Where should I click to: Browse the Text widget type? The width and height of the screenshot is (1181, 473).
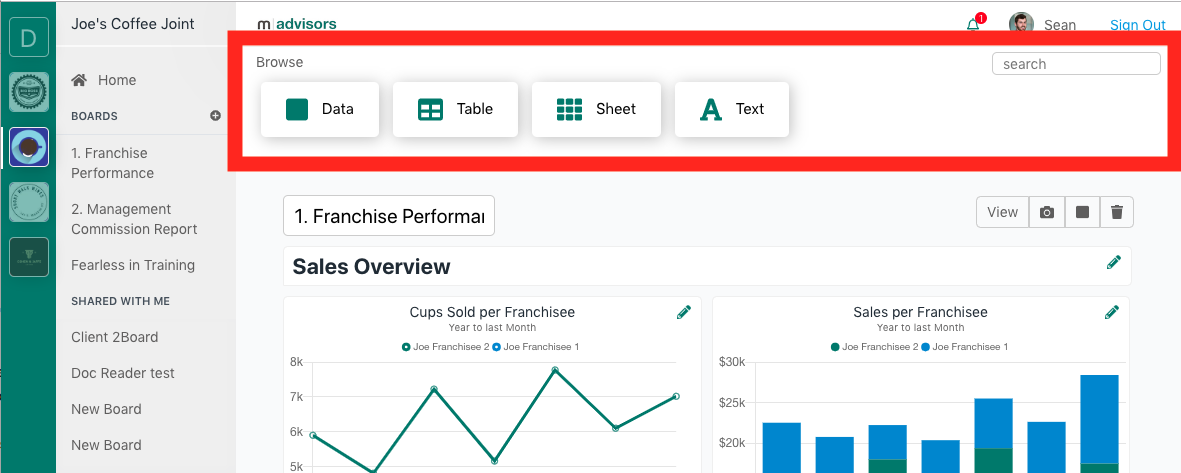coord(731,109)
